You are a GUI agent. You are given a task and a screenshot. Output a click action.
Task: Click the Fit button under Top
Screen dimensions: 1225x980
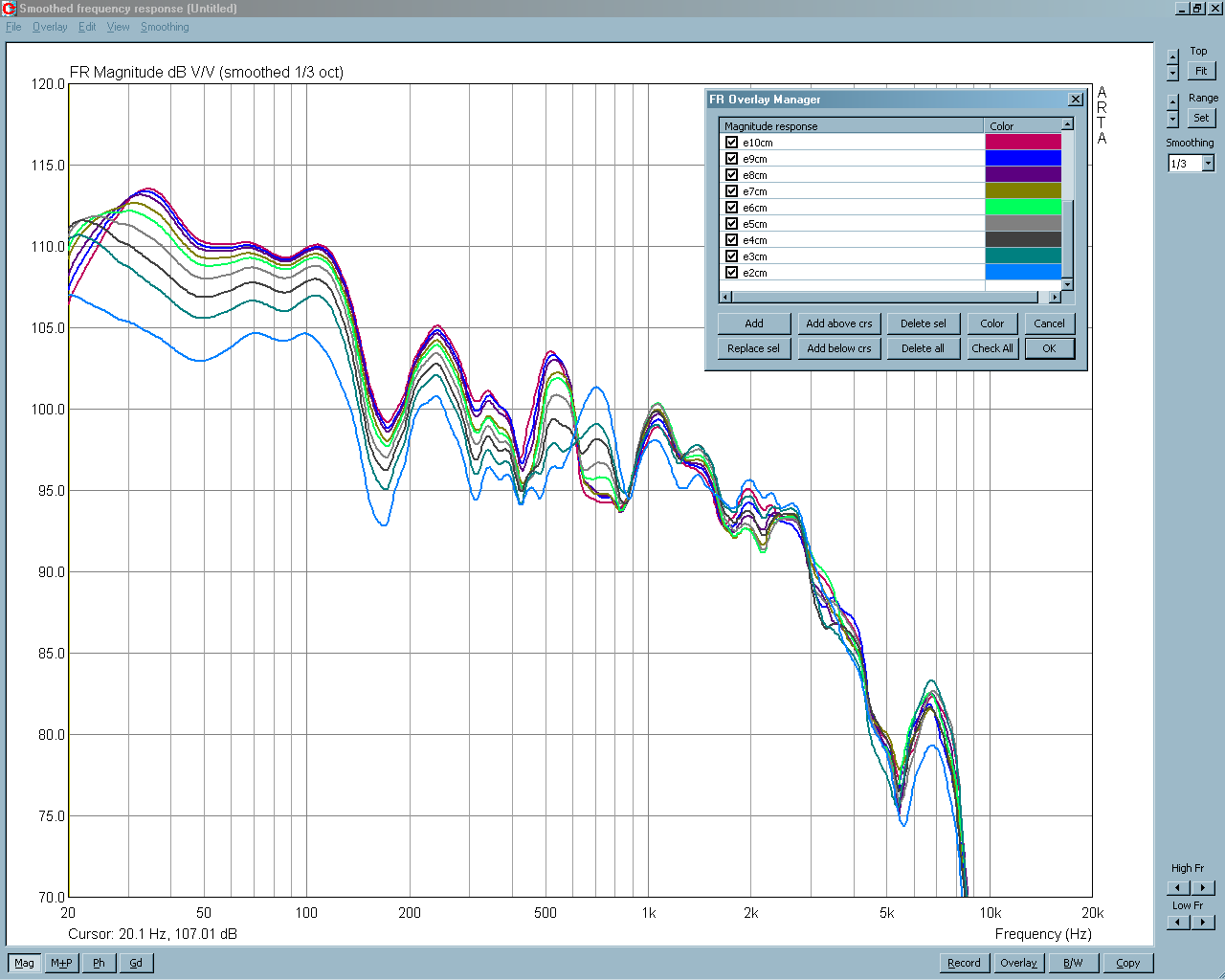point(1201,71)
